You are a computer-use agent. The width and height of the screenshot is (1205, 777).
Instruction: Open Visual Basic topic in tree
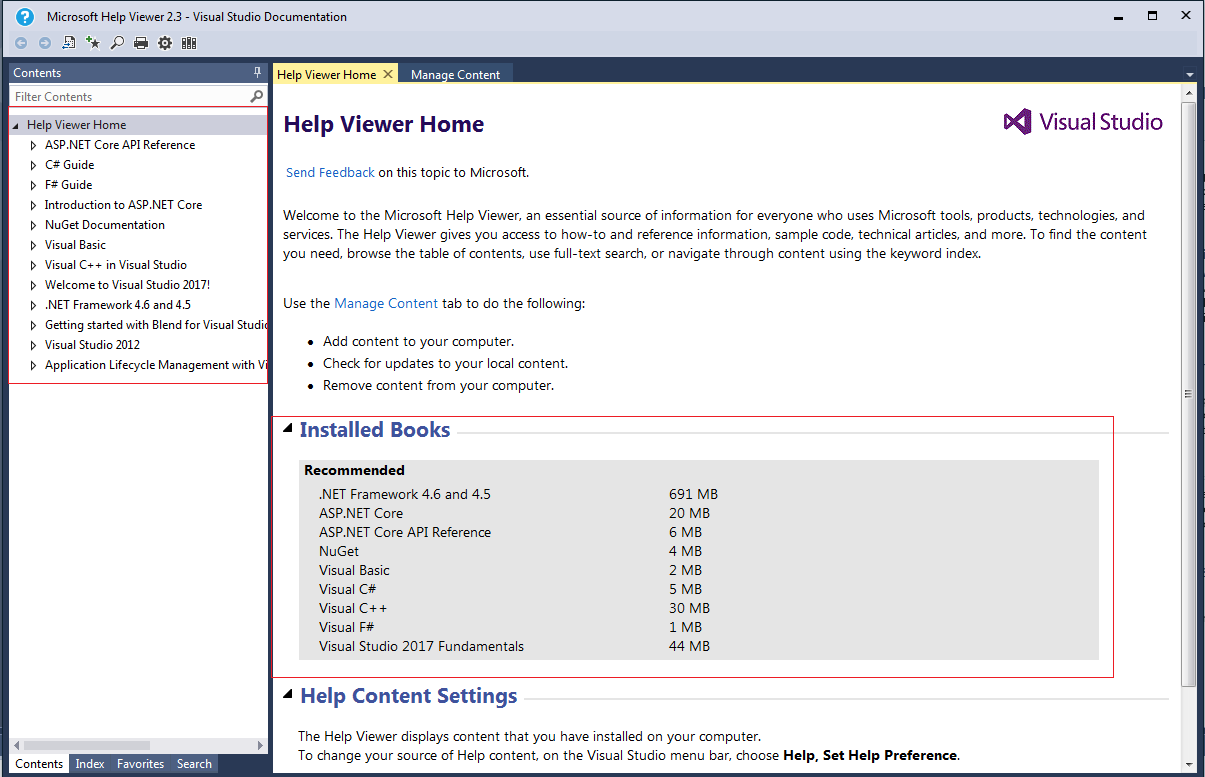[75, 245]
